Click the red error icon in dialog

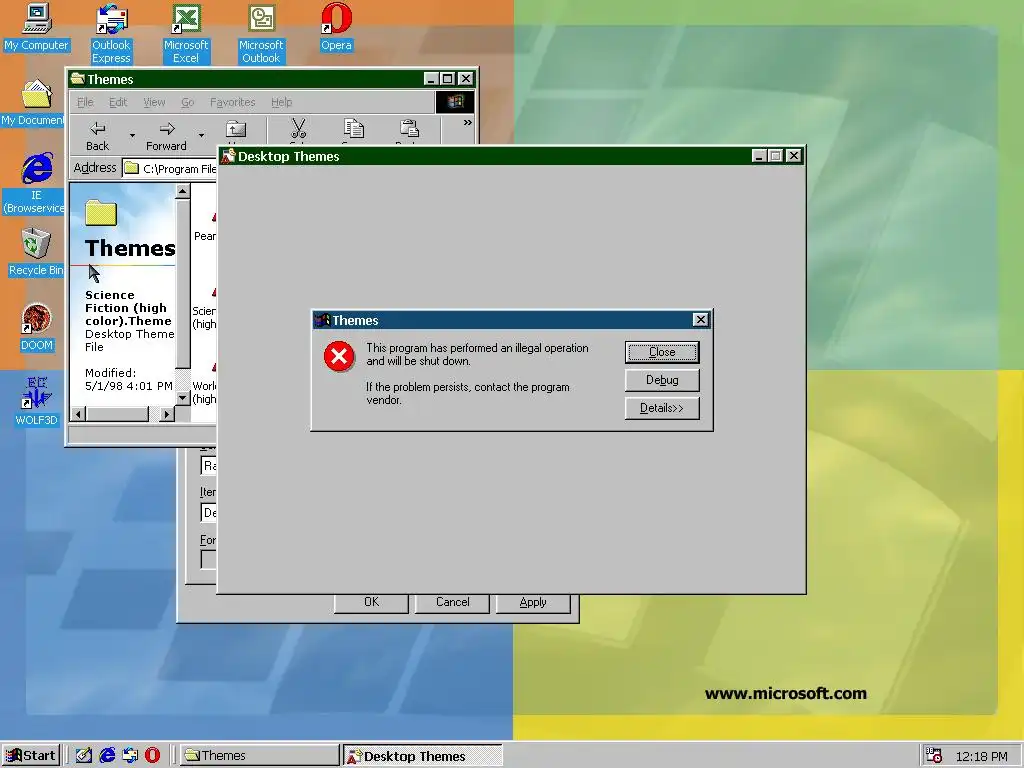pos(339,356)
